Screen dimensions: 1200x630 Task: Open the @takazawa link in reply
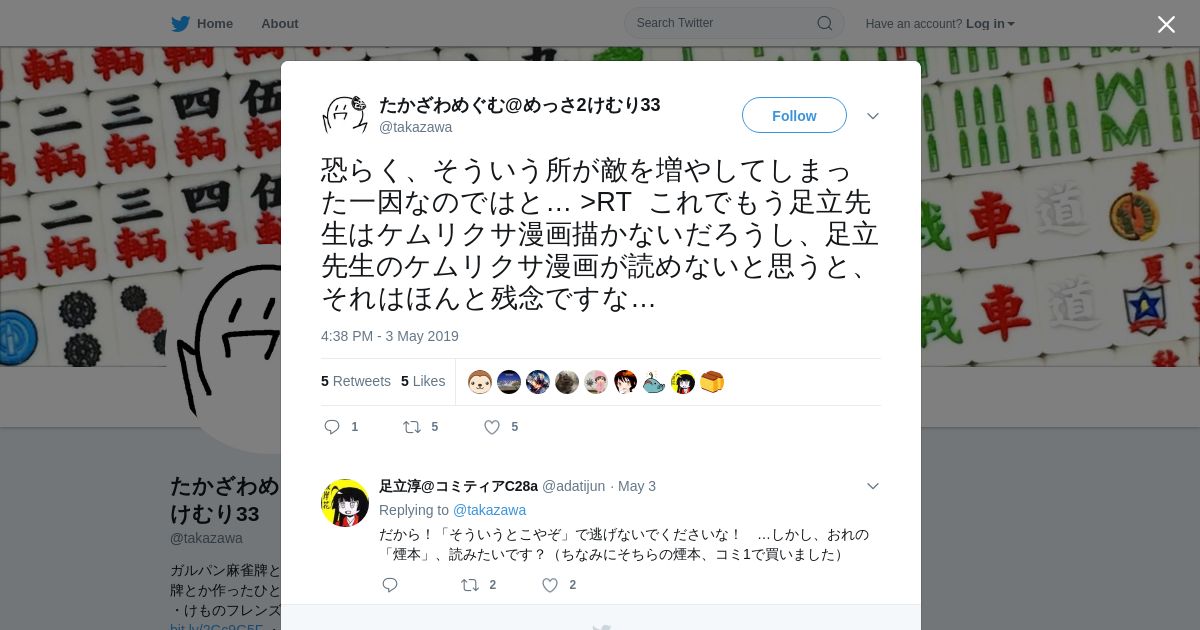489,510
